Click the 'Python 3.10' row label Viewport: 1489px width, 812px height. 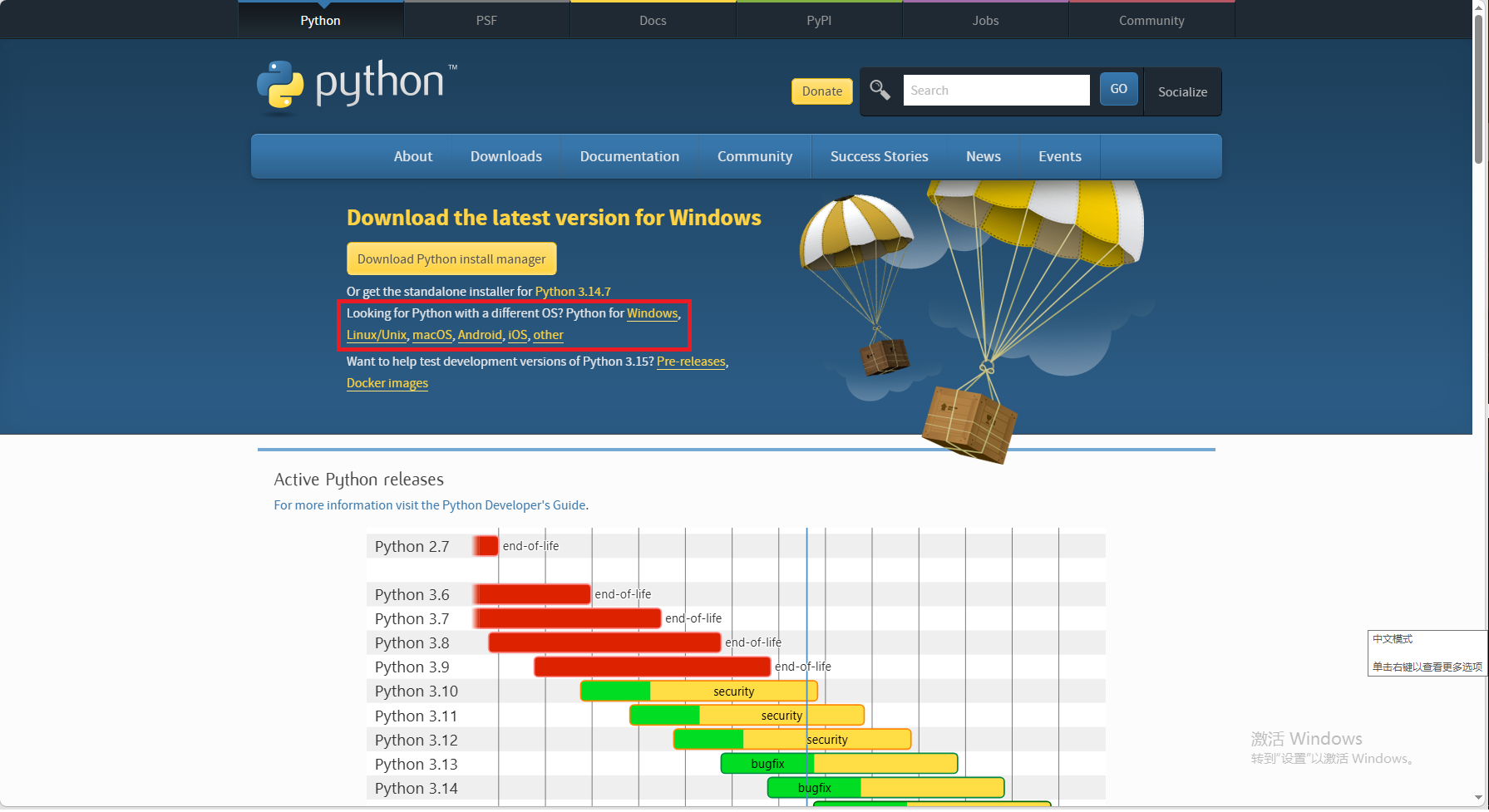pos(417,691)
